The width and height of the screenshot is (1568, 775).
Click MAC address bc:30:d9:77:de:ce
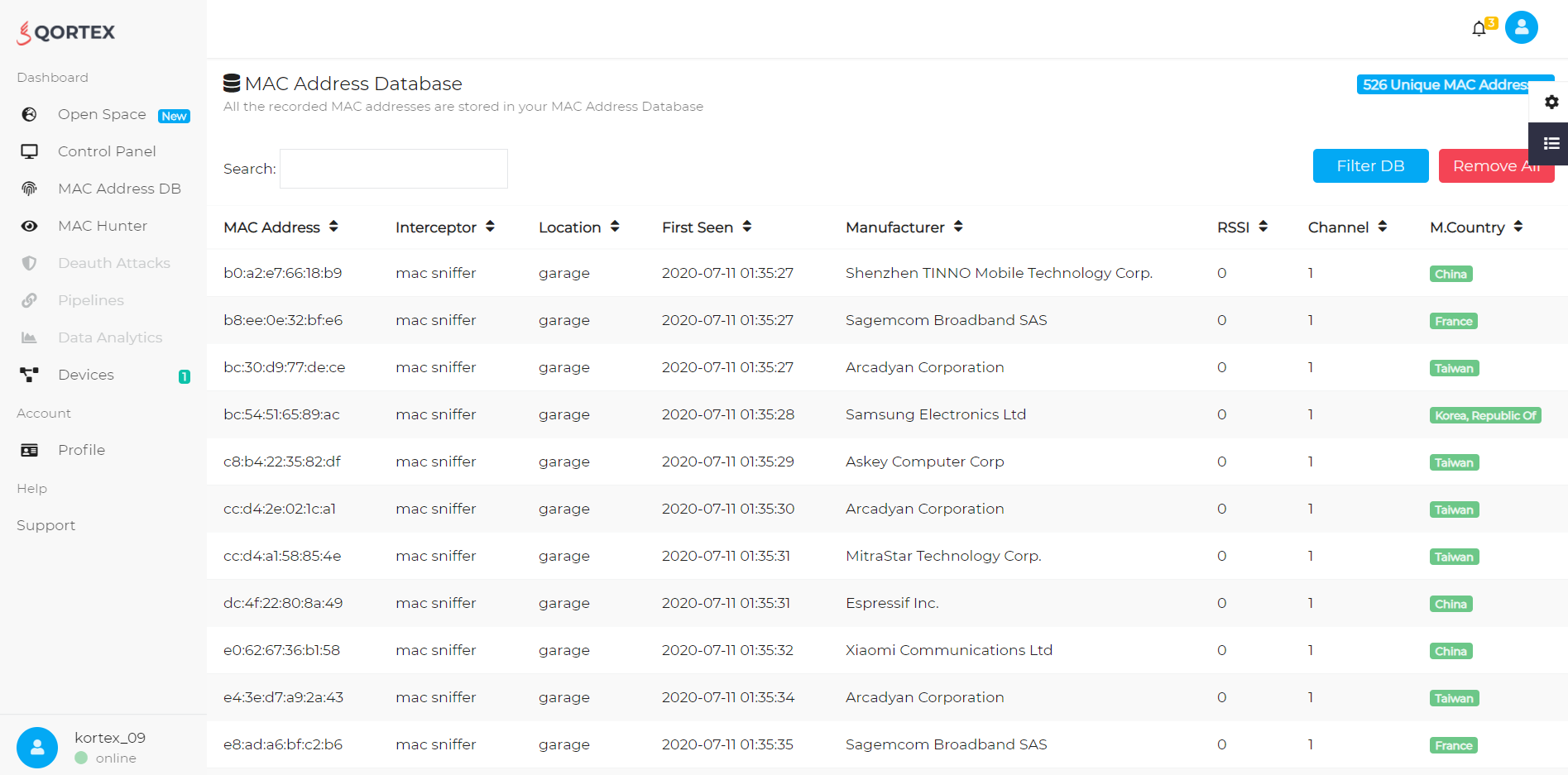(284, 367)
